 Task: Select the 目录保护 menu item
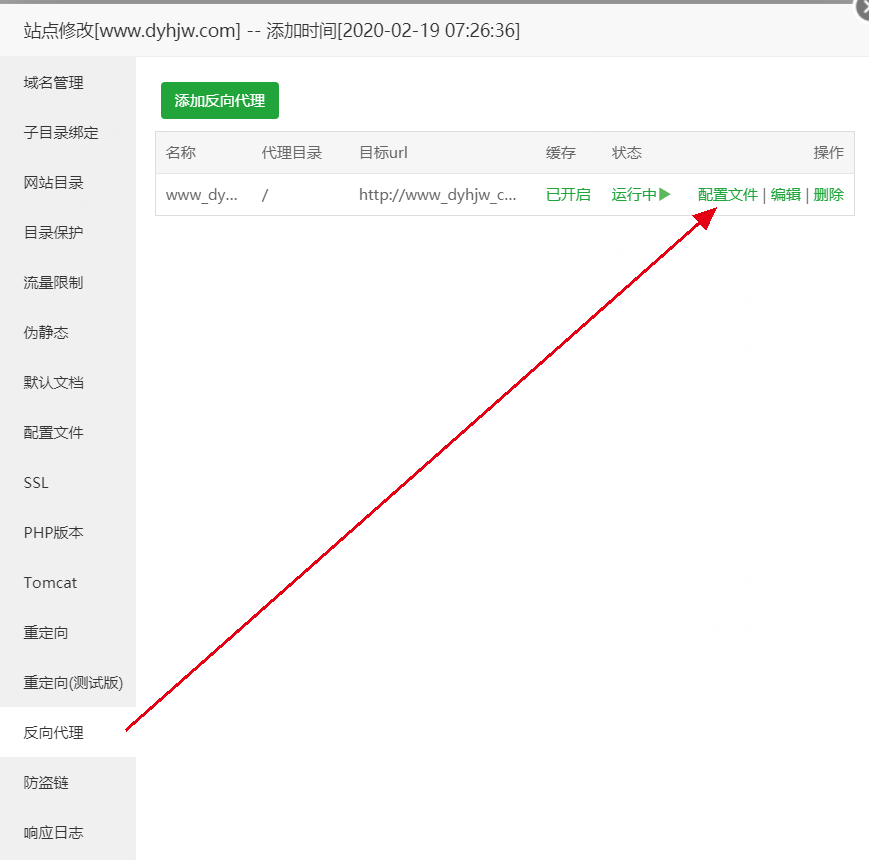click(x=53, y=232)
